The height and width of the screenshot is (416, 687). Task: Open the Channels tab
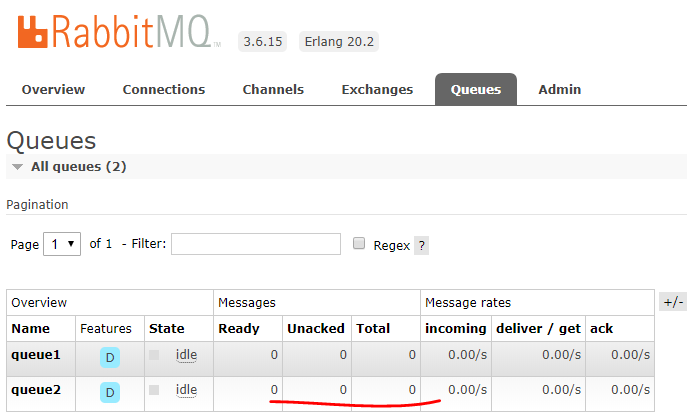[x=273, y=89]
